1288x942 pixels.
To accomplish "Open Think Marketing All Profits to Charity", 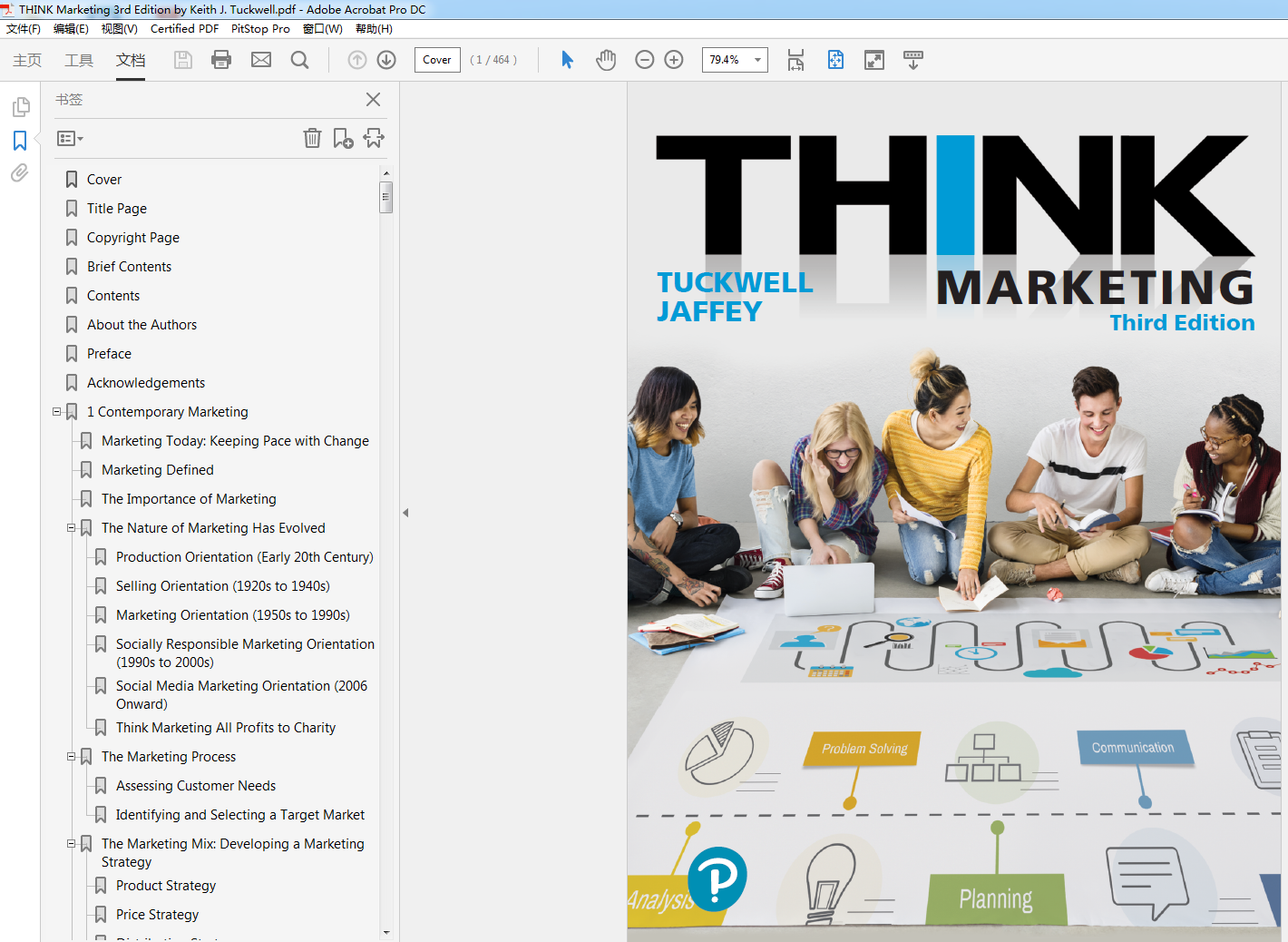I will 226,728.
